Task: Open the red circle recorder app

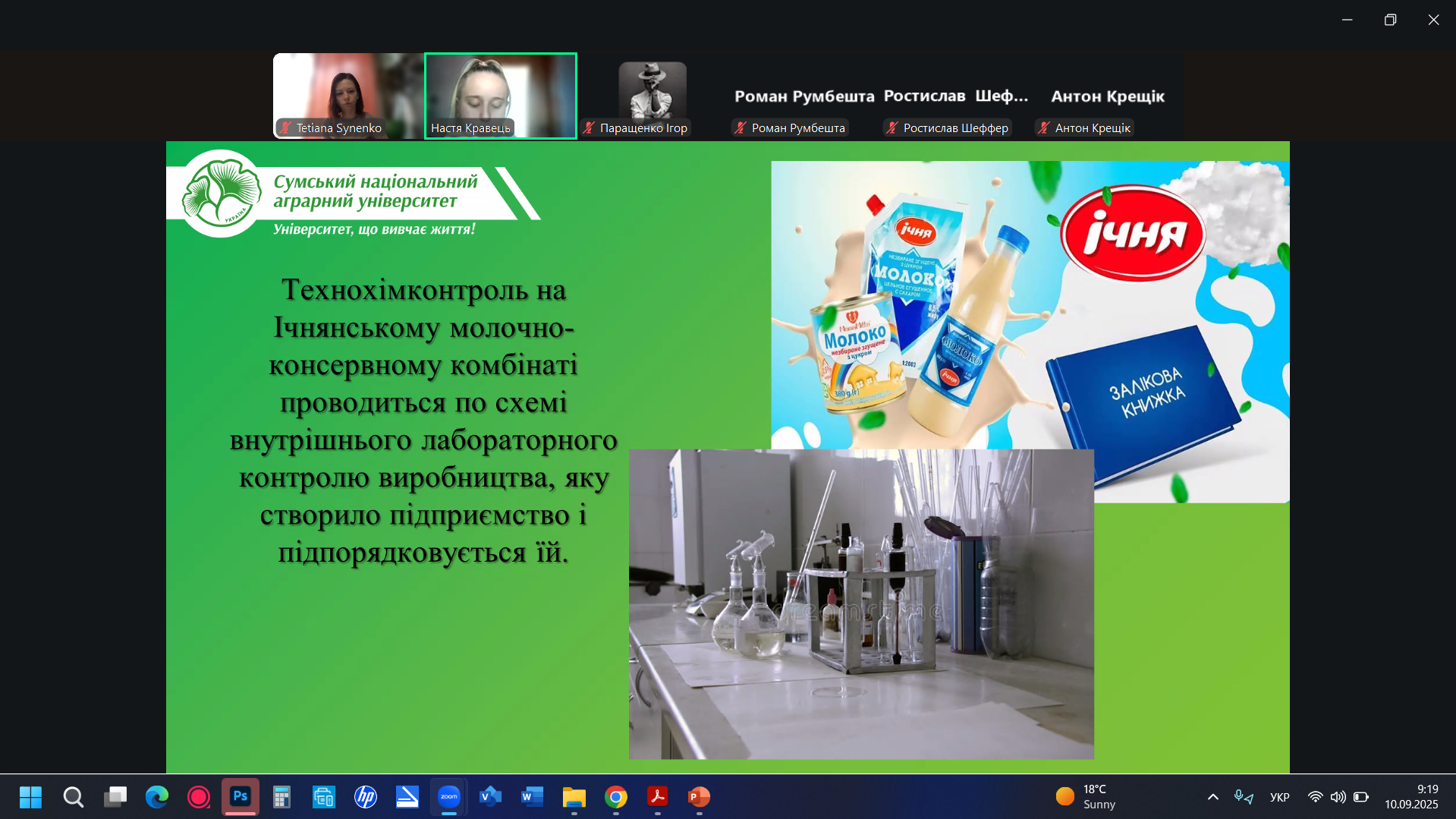Action: (x=199, y=797)
